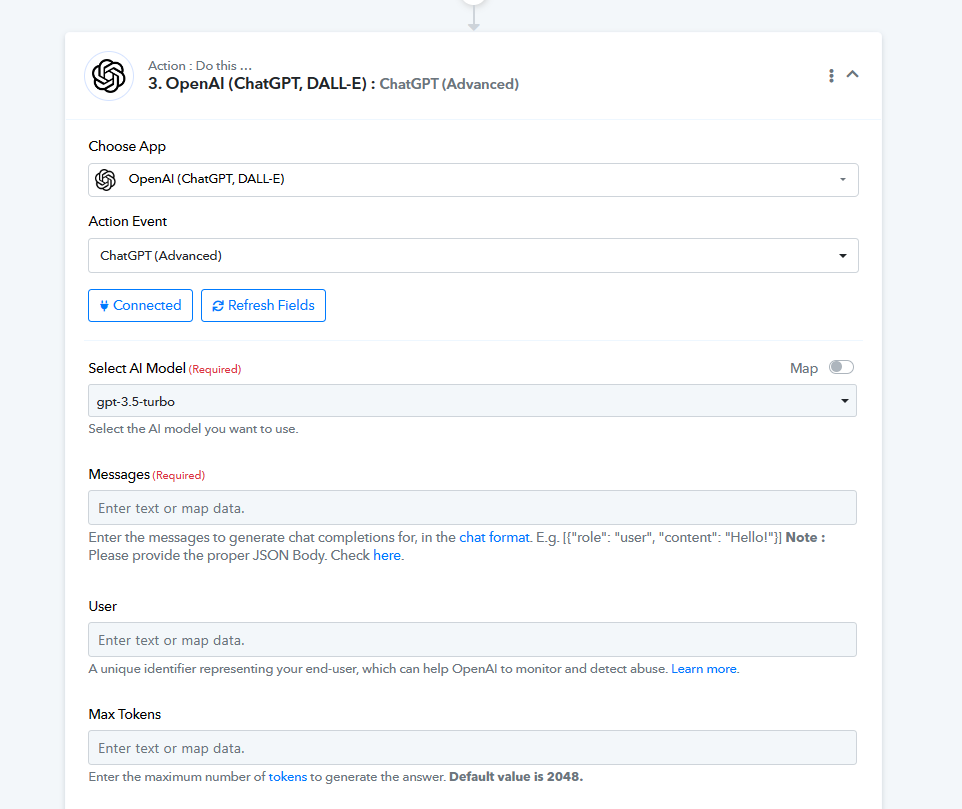The width and height of the screenshot is (962, 809).
Task: Open the Select AI Model dropdown
Action: (472, 401)
